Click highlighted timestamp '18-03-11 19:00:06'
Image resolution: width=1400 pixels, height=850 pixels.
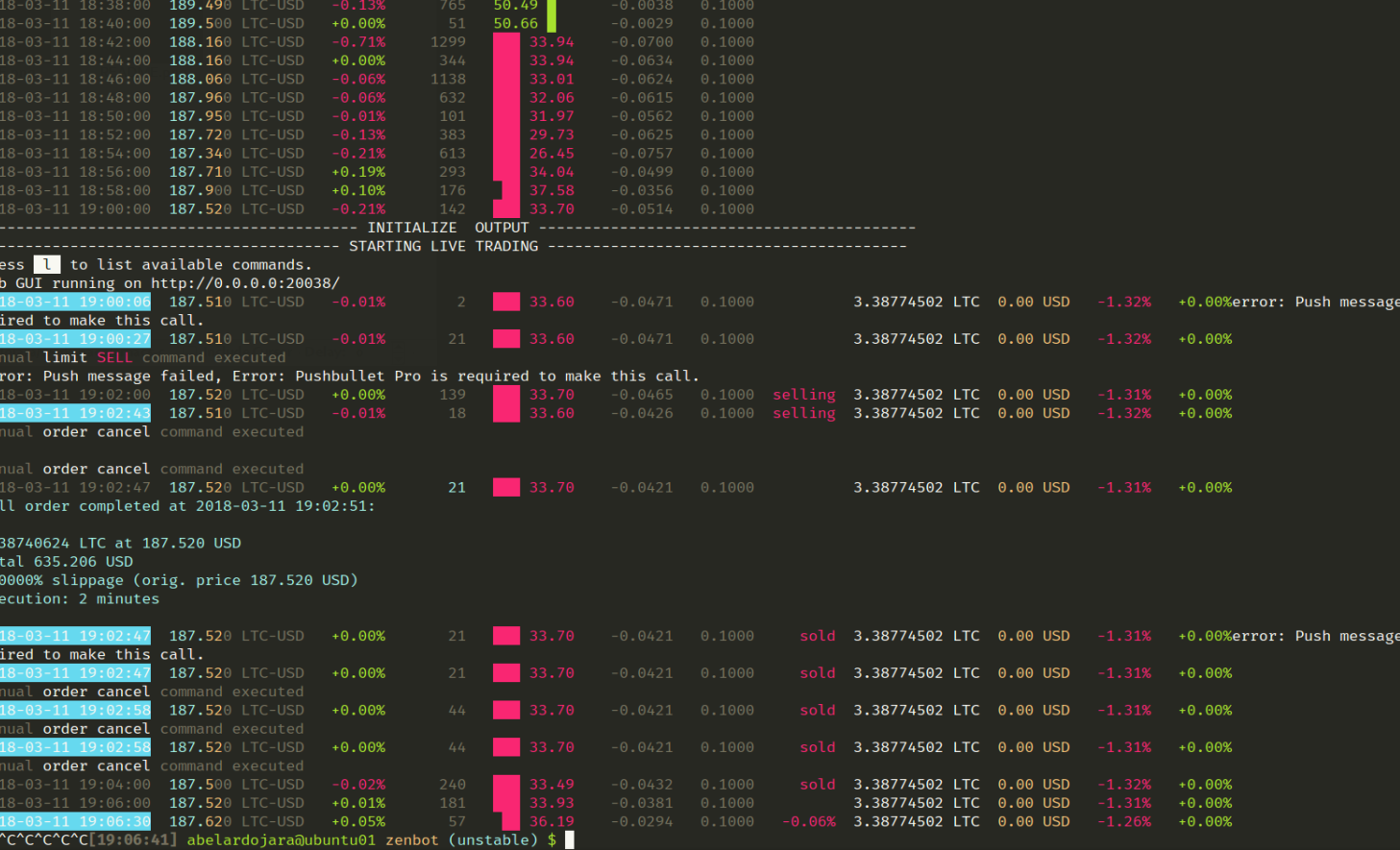point(75,302)
